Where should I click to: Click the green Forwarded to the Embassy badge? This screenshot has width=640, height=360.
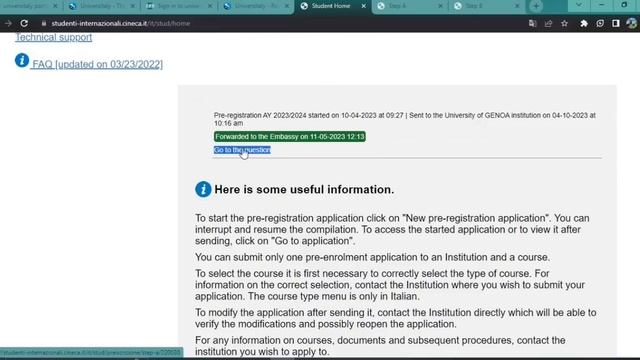click(x=290, y=137)
